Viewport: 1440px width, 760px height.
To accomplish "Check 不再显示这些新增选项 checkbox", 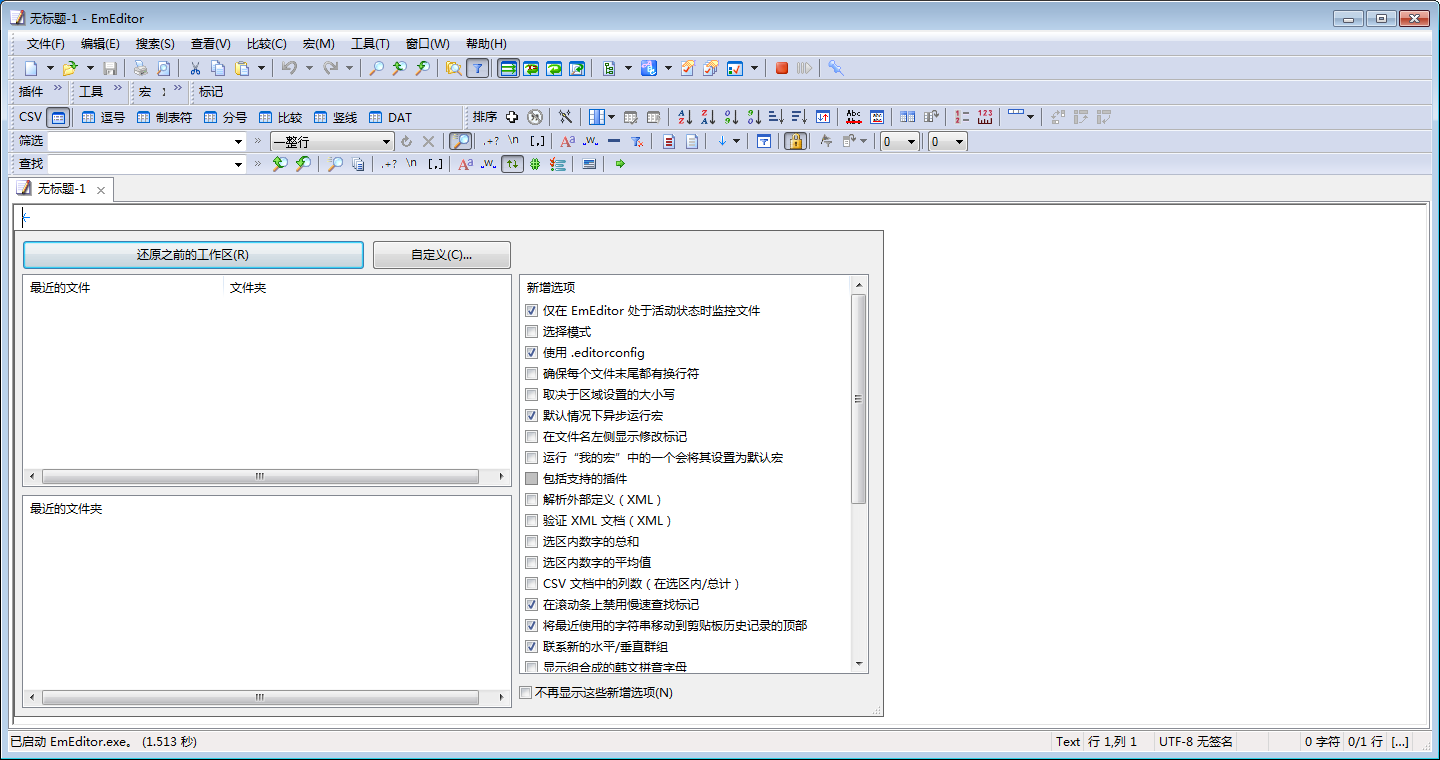I will (x=526, y=692).
